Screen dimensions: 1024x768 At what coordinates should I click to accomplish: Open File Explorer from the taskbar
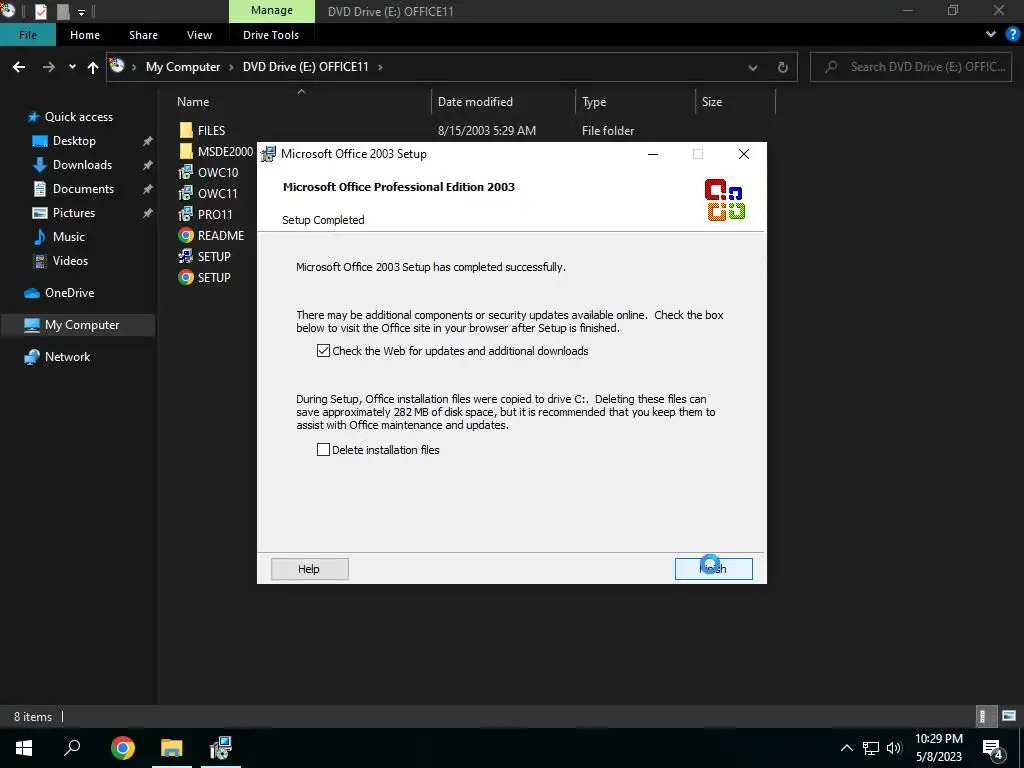point(172,747)
